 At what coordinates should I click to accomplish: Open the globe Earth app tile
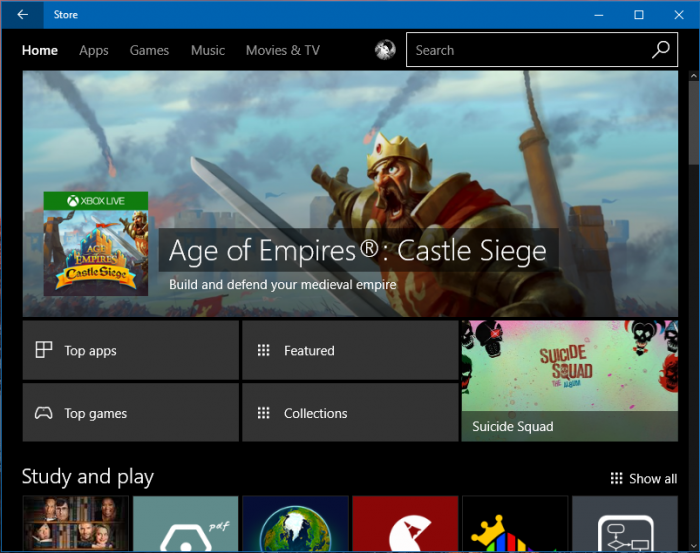(296, 523)
